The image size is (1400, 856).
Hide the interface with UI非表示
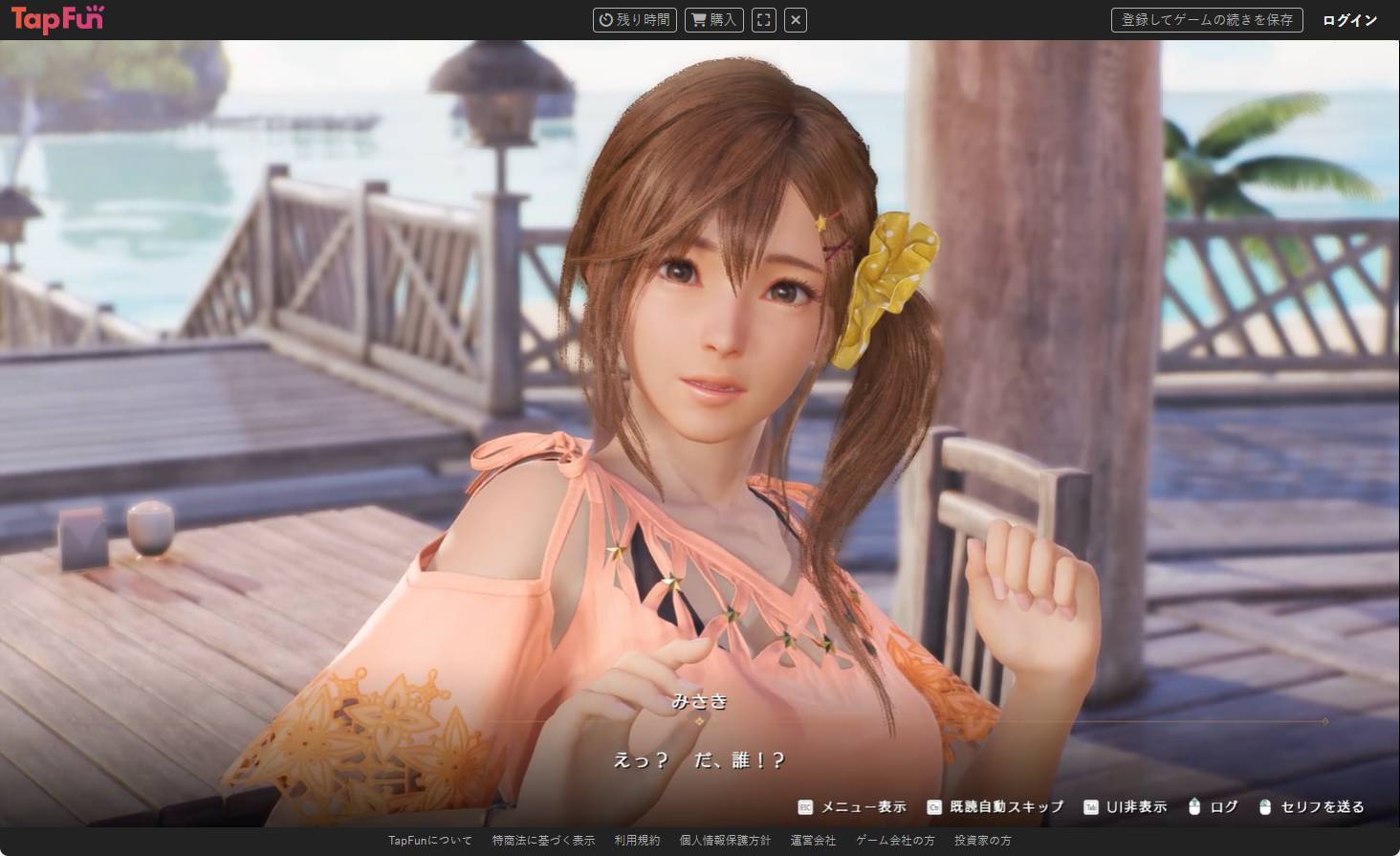click(1126, 807)
